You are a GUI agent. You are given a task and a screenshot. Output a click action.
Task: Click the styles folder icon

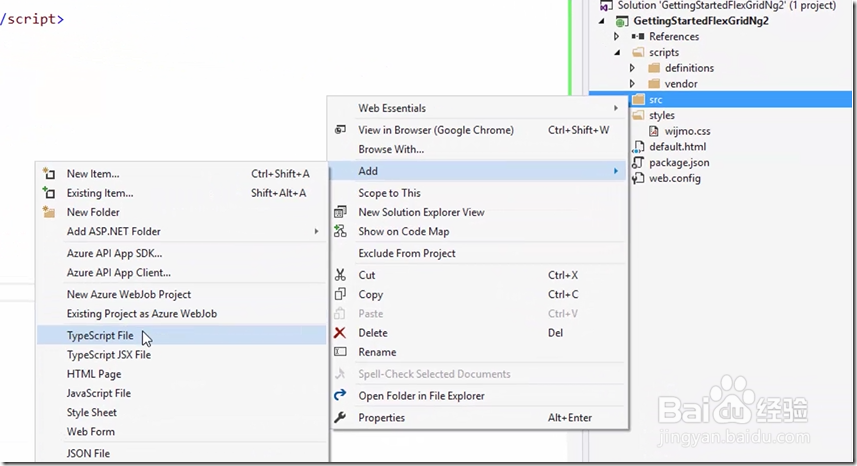tap(638, 115)
